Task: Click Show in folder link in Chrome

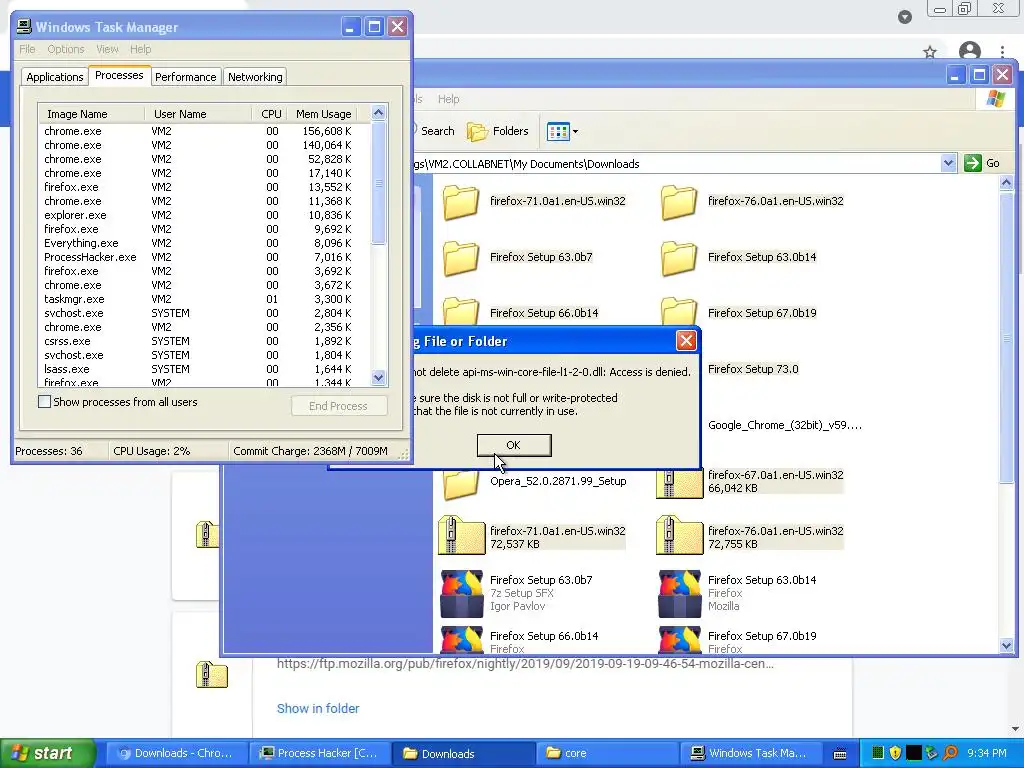Action: pyautogui.click(x=318, y=709)
